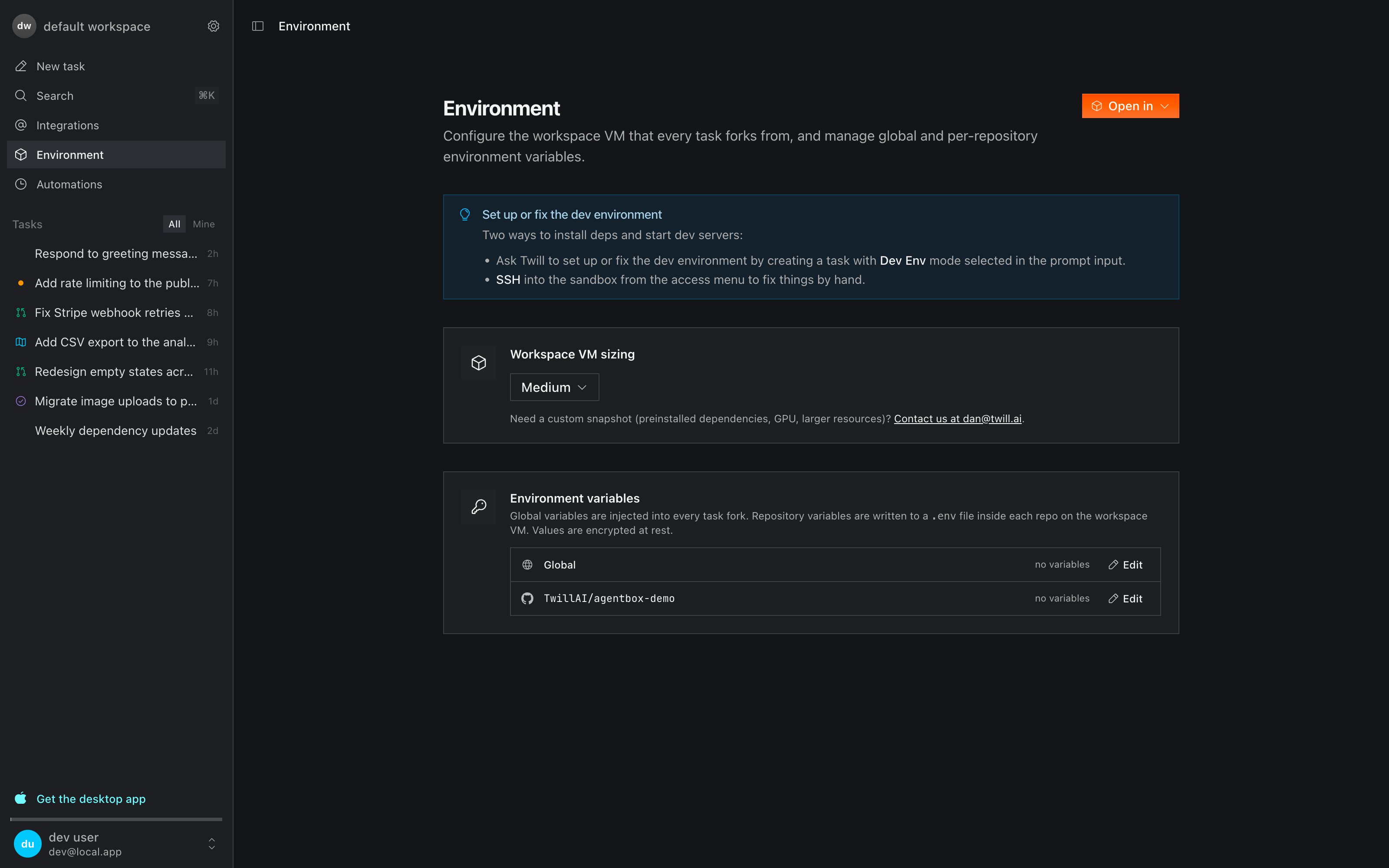
Task: Open Contact us at dan@twill.ai link
Action: [958, 418]
